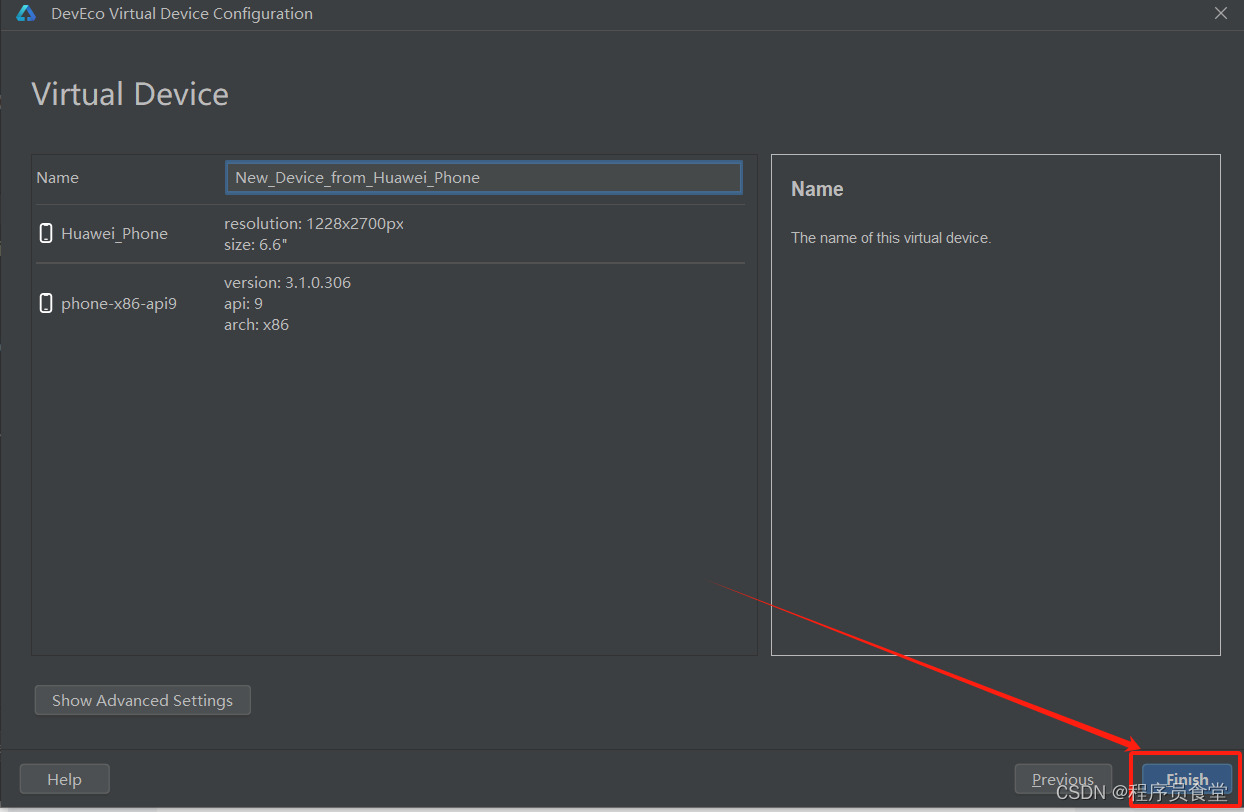Select the phone icon beside Huawei_Phone
The width and height of the screenshot is (1244, 812).
[x=45, y=233]
